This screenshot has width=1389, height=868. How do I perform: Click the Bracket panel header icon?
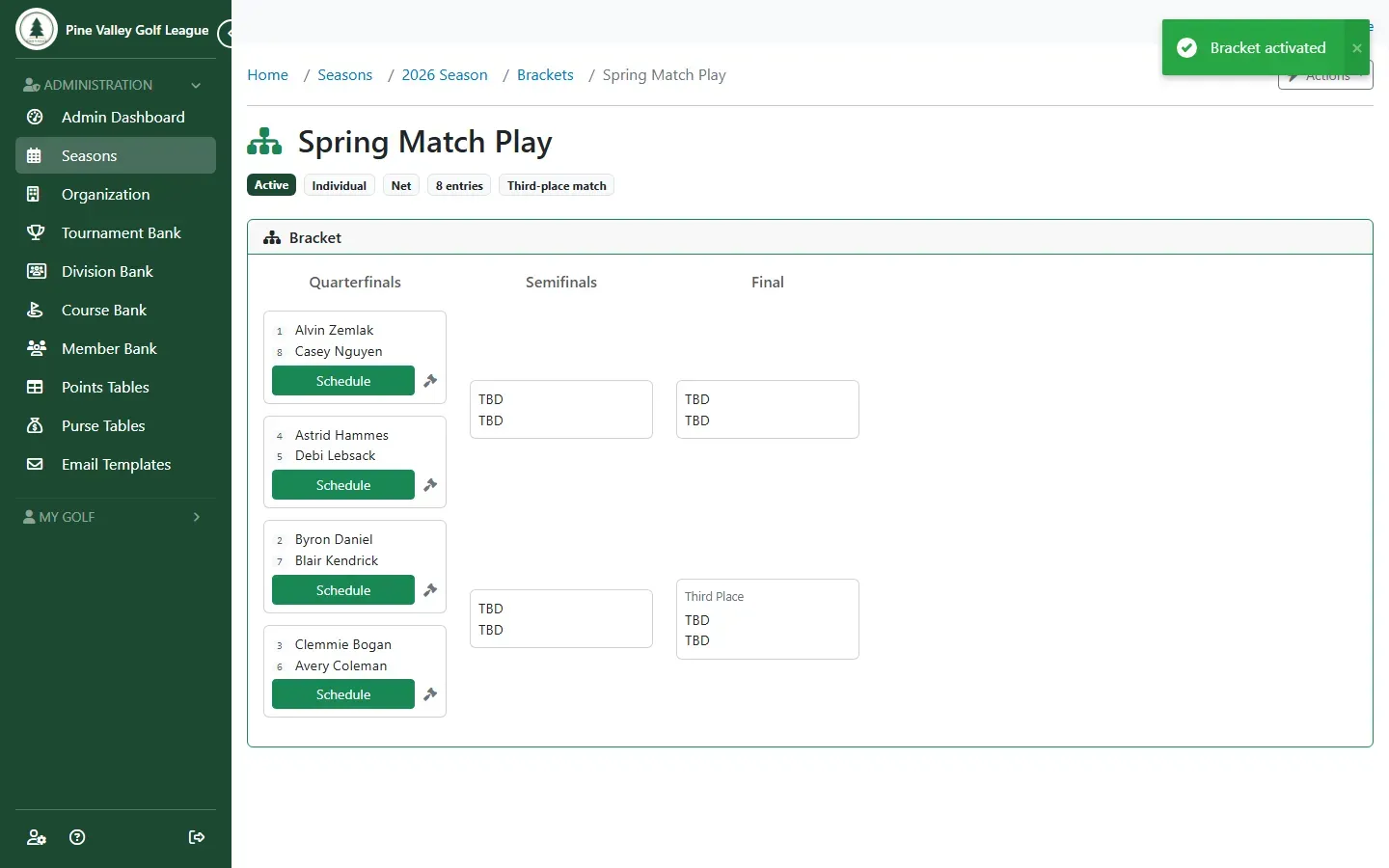pyautogui.click(x=272, y=238)
